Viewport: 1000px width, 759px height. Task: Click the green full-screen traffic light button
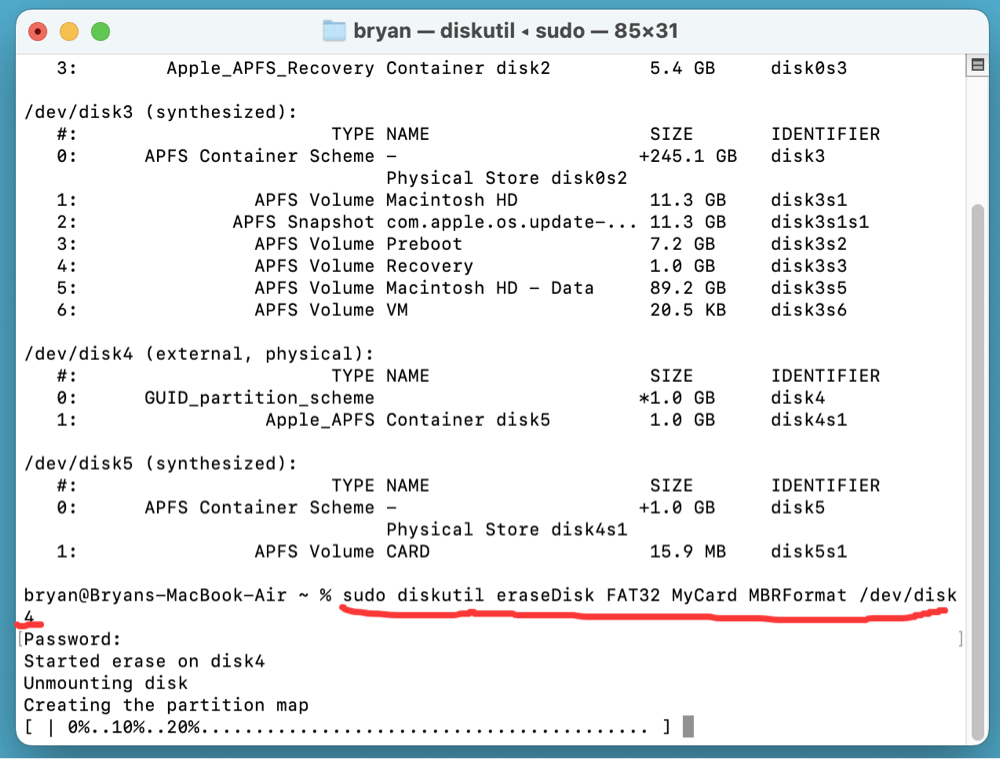pyautogui.click(x=100, y=31)
